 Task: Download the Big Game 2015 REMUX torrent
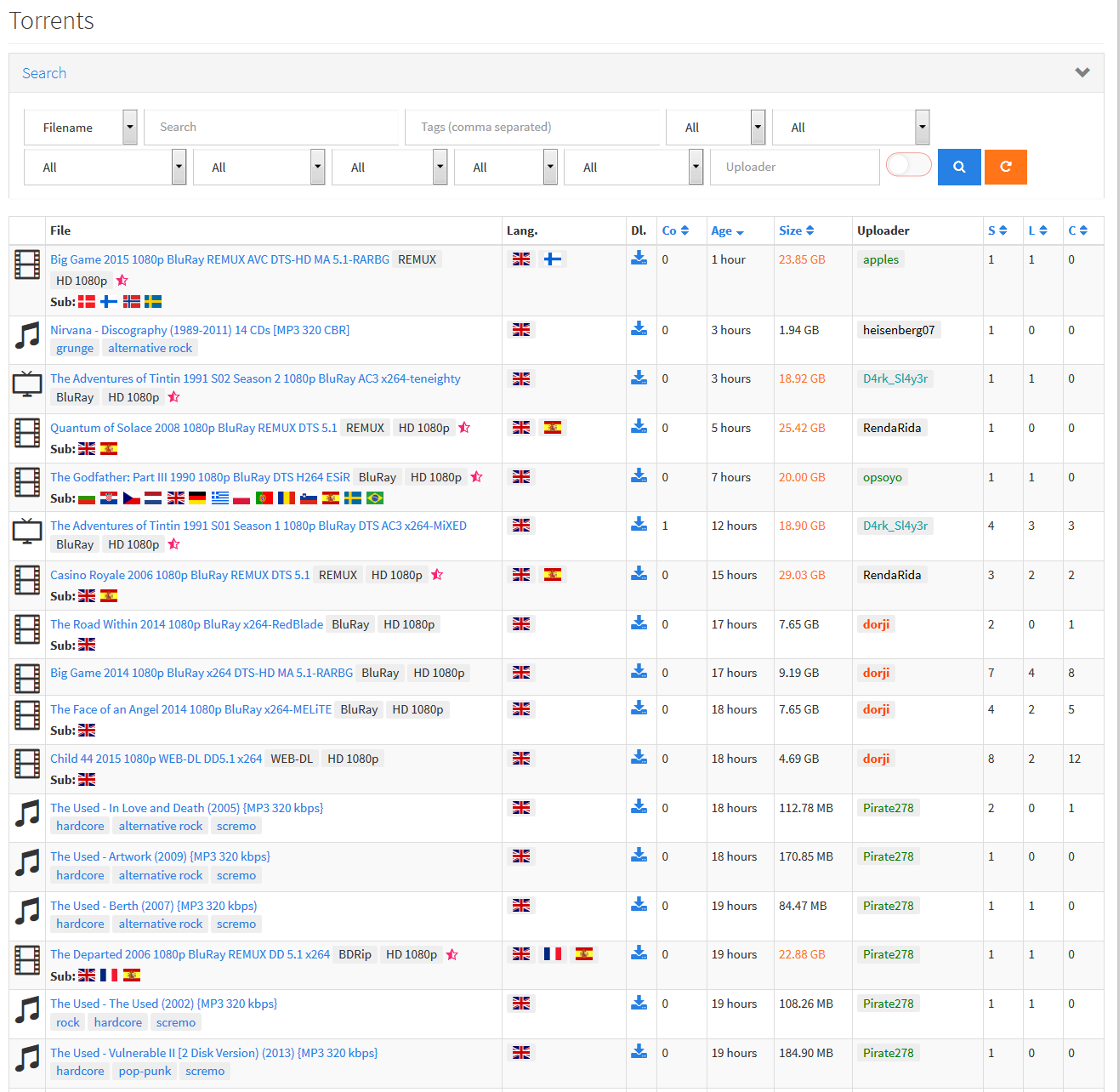639,258
